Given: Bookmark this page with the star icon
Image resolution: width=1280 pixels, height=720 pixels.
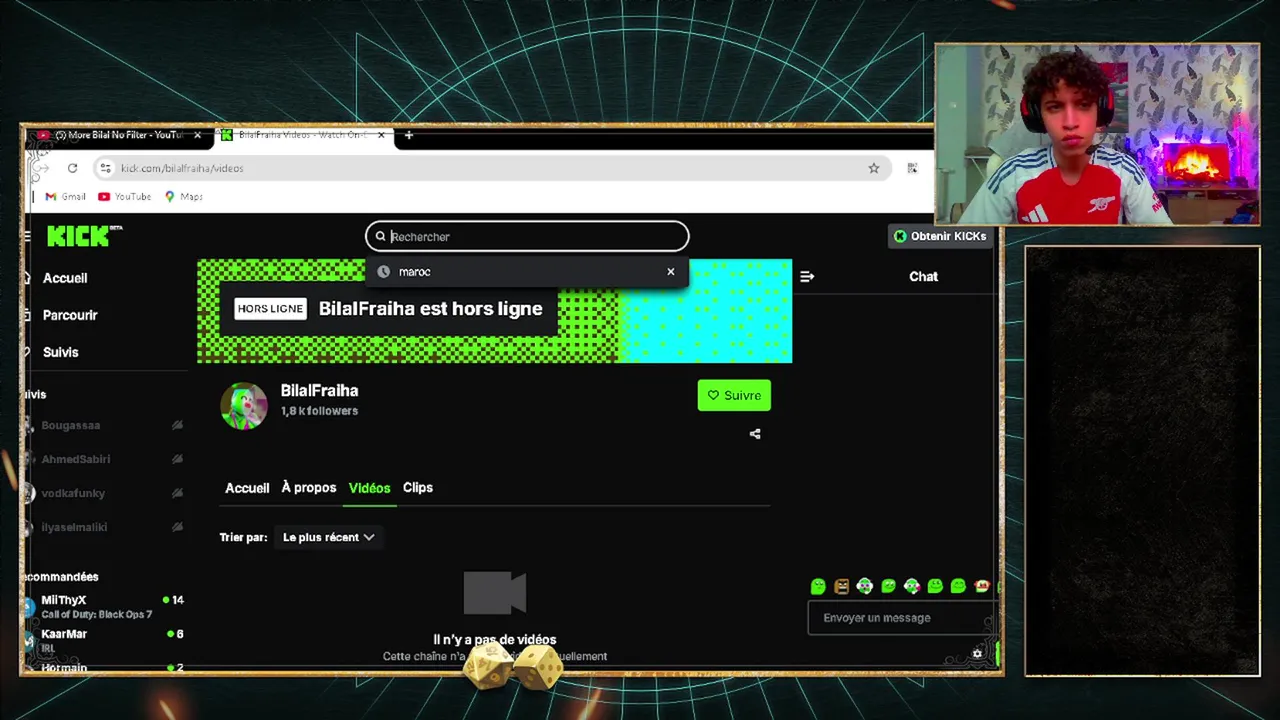Looking at the screenshot, I should pos(874,168).
